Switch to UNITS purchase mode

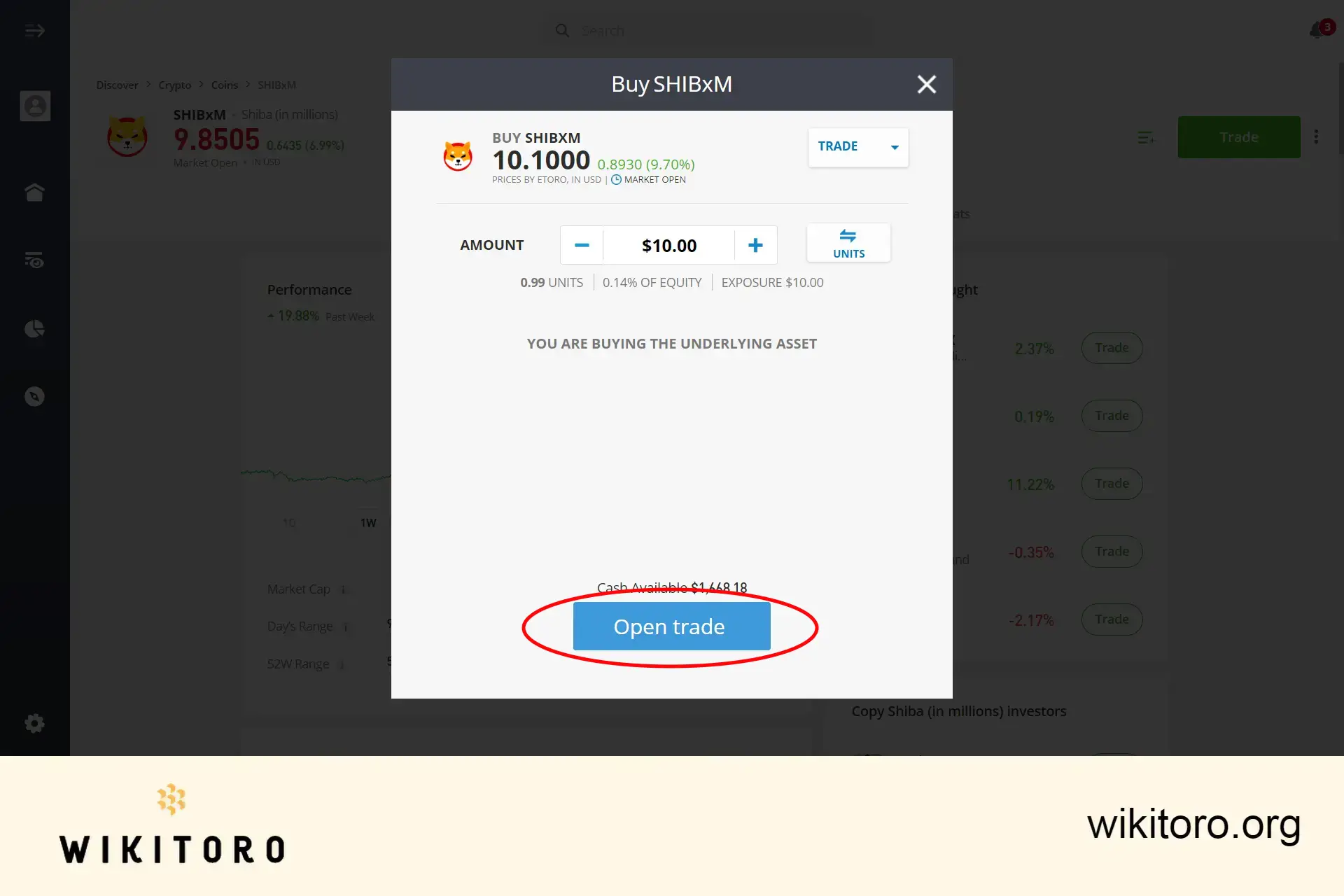(x=849, y=243)
